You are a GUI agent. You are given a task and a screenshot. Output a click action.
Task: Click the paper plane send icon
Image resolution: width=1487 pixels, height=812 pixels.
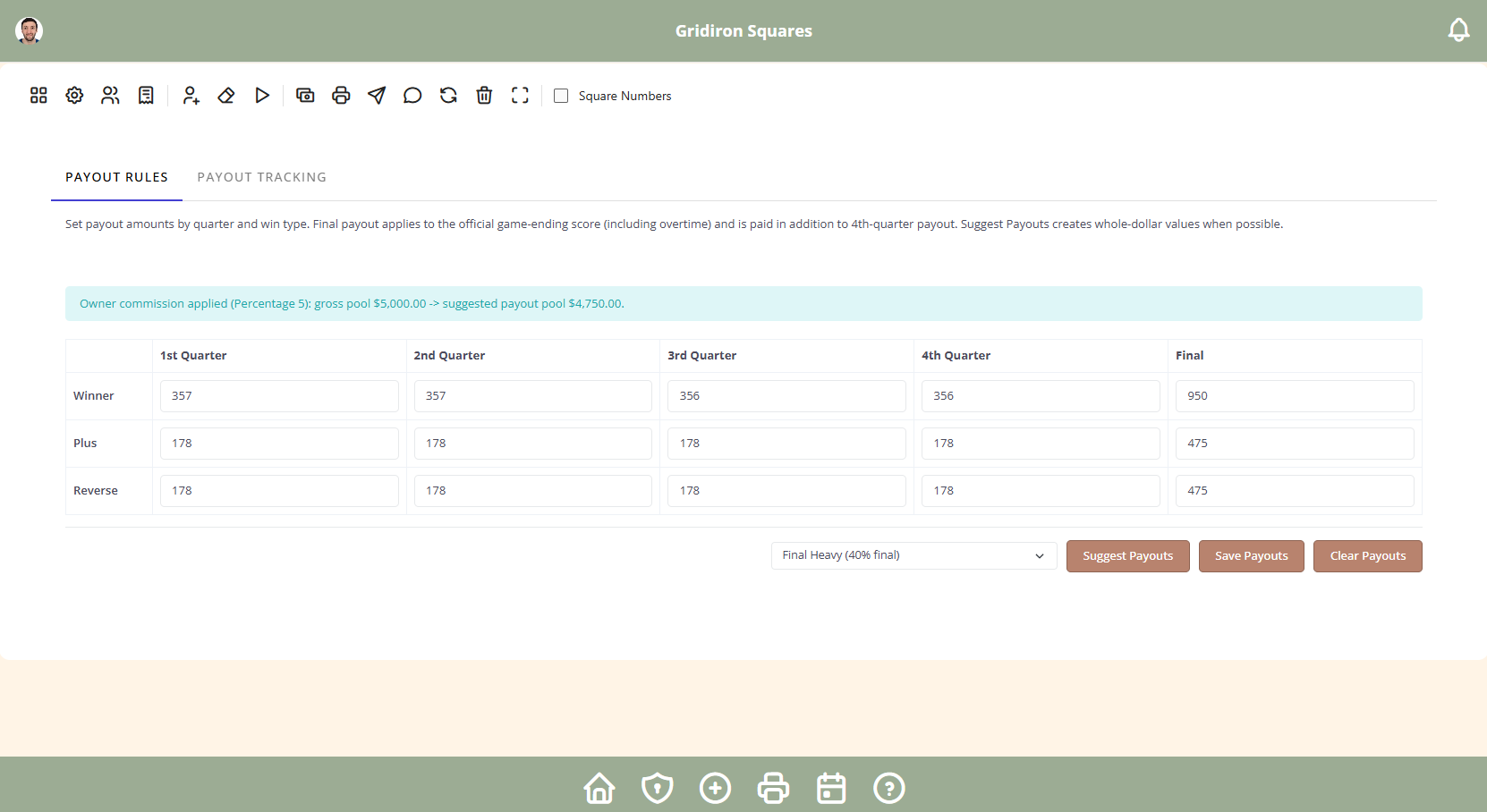click(x=377, y=96)
